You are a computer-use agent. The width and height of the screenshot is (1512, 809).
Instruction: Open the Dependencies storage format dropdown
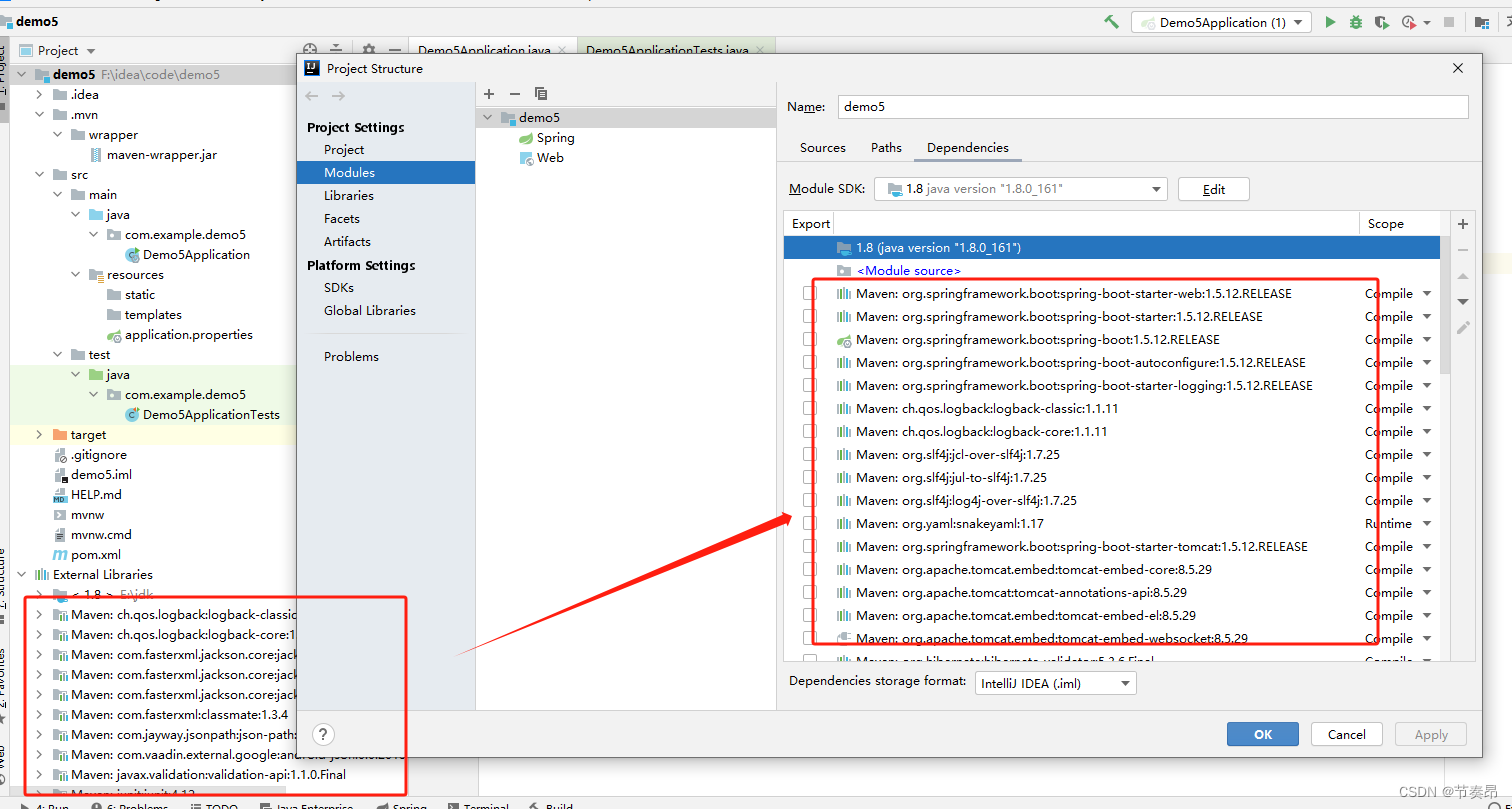click(x=1055, y=683)
